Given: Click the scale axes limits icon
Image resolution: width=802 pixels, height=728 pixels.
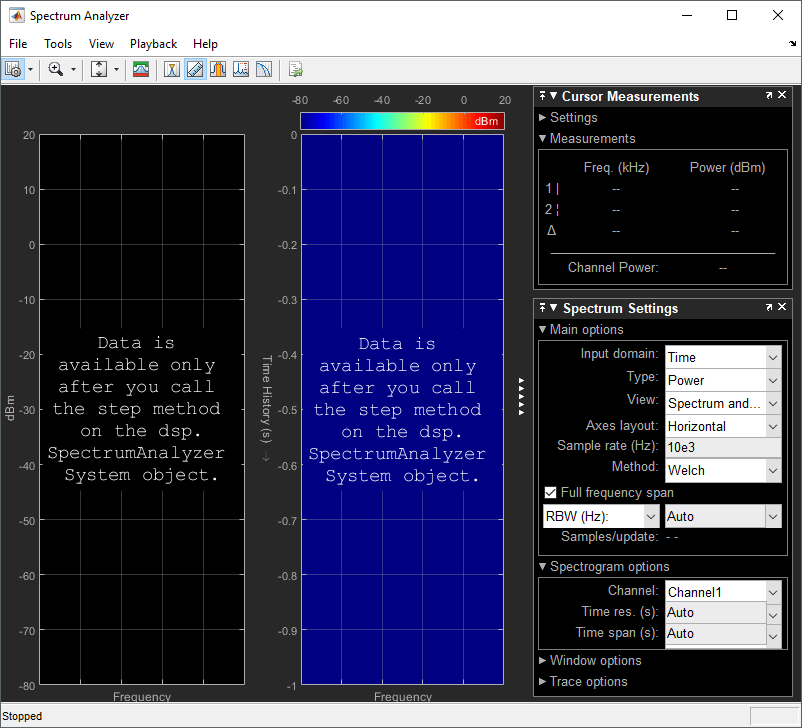Looking at the screenshot, I should coord(99,69).
